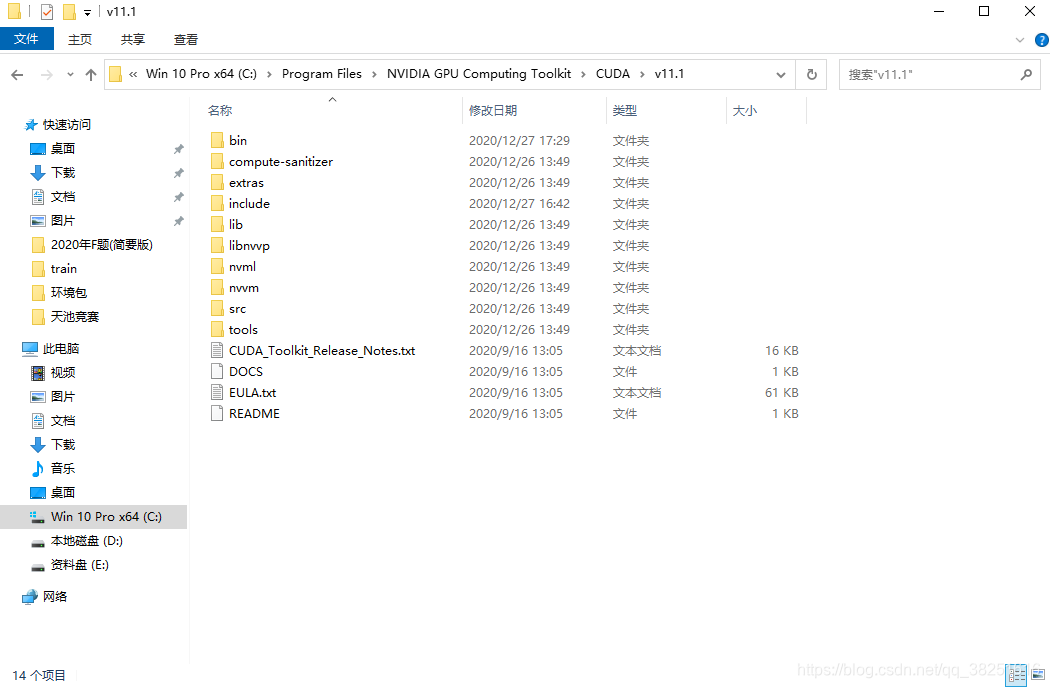Click the Back navigation arrow

(x=17, y=74)
